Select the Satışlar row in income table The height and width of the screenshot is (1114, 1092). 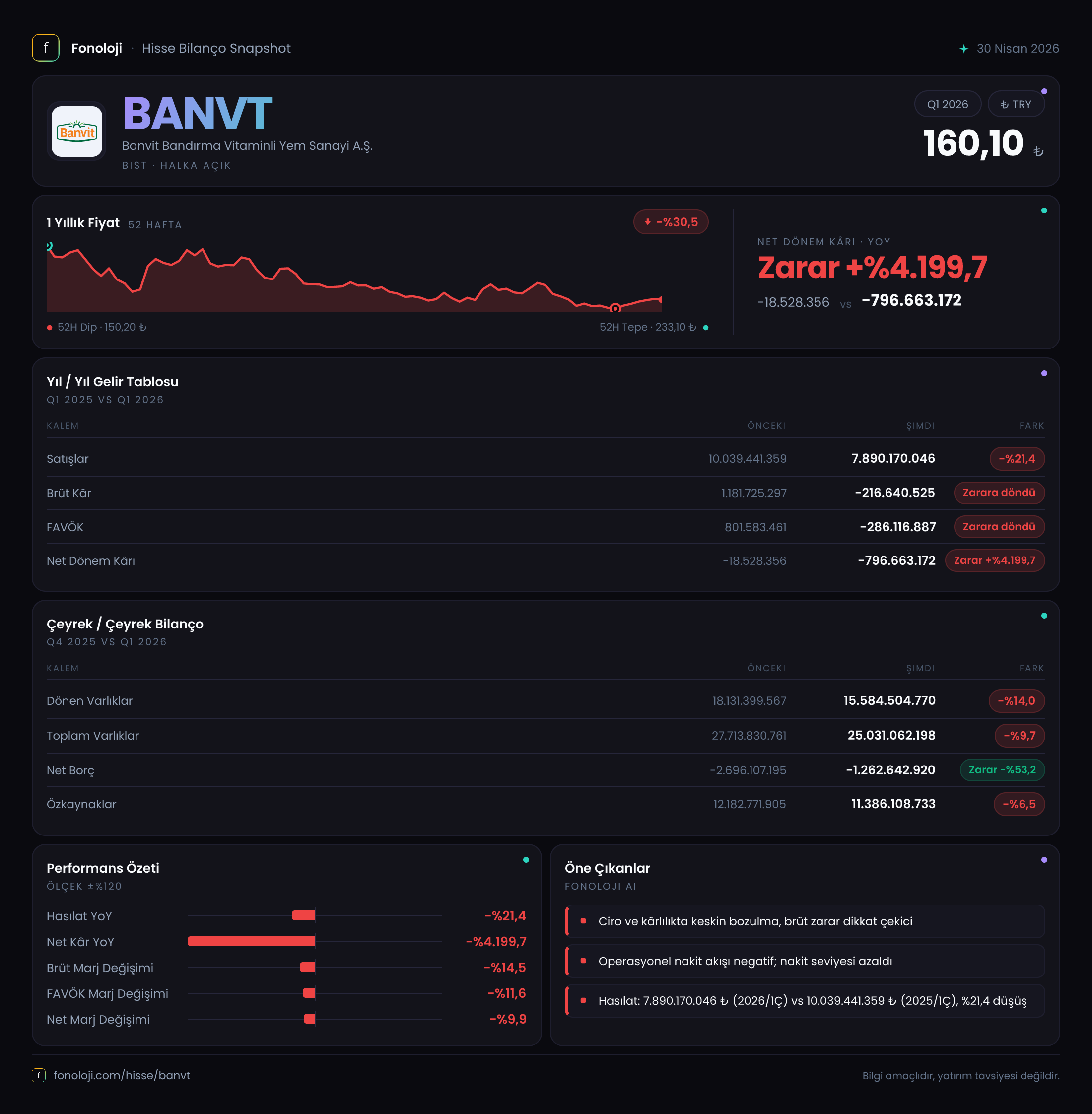coord(546,458)
